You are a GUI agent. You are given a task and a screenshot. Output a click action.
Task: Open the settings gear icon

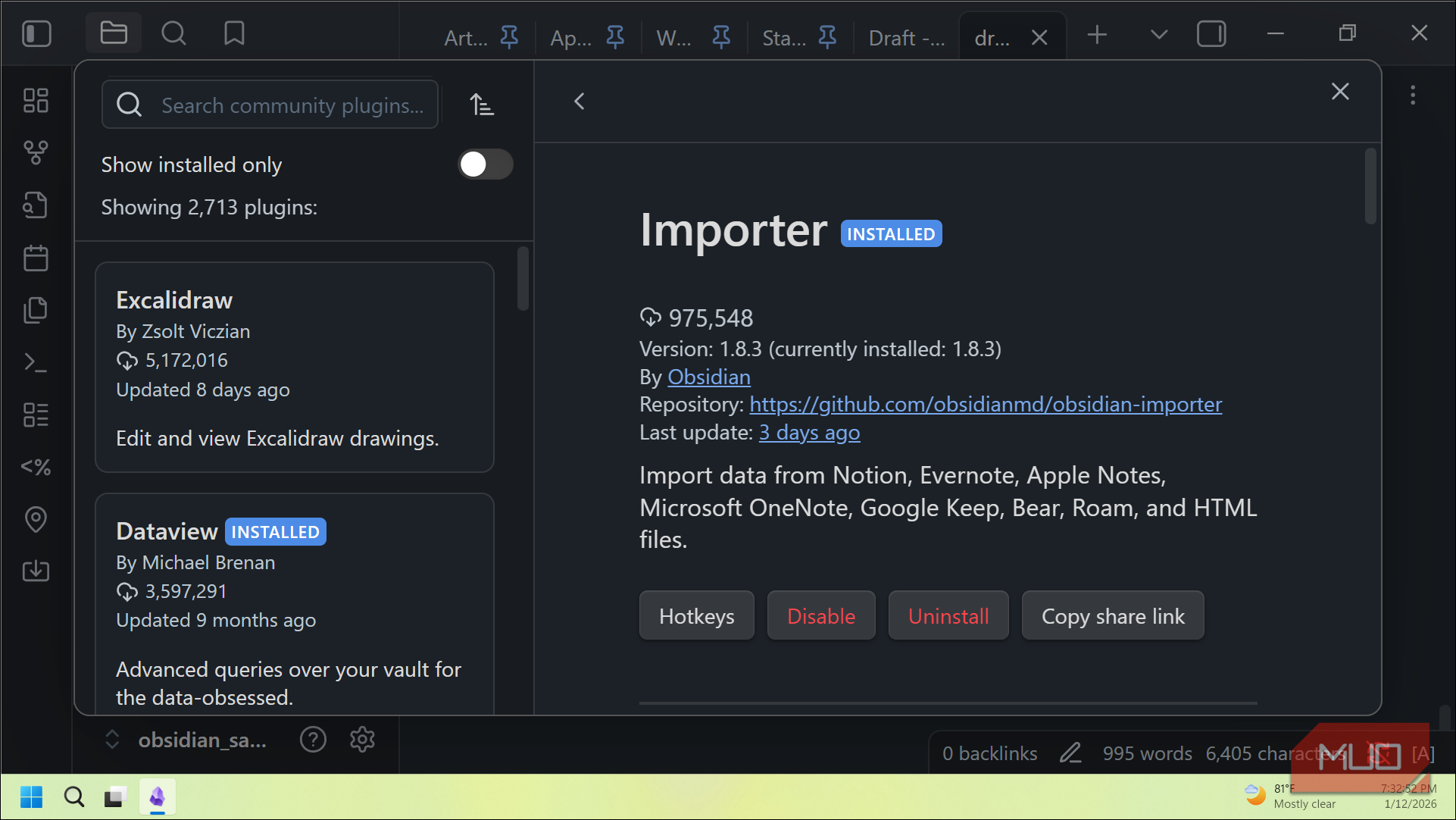coord(362,739)
